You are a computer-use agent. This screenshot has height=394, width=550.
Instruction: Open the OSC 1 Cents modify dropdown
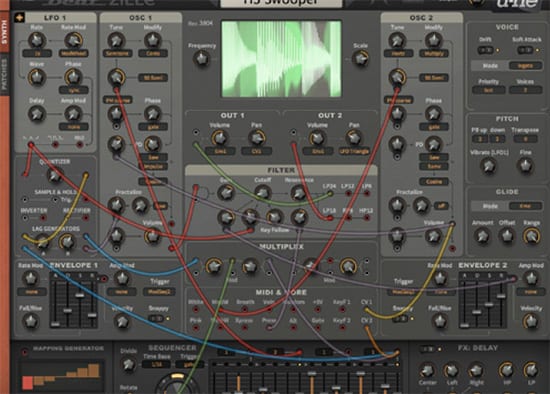click(153, 54)
